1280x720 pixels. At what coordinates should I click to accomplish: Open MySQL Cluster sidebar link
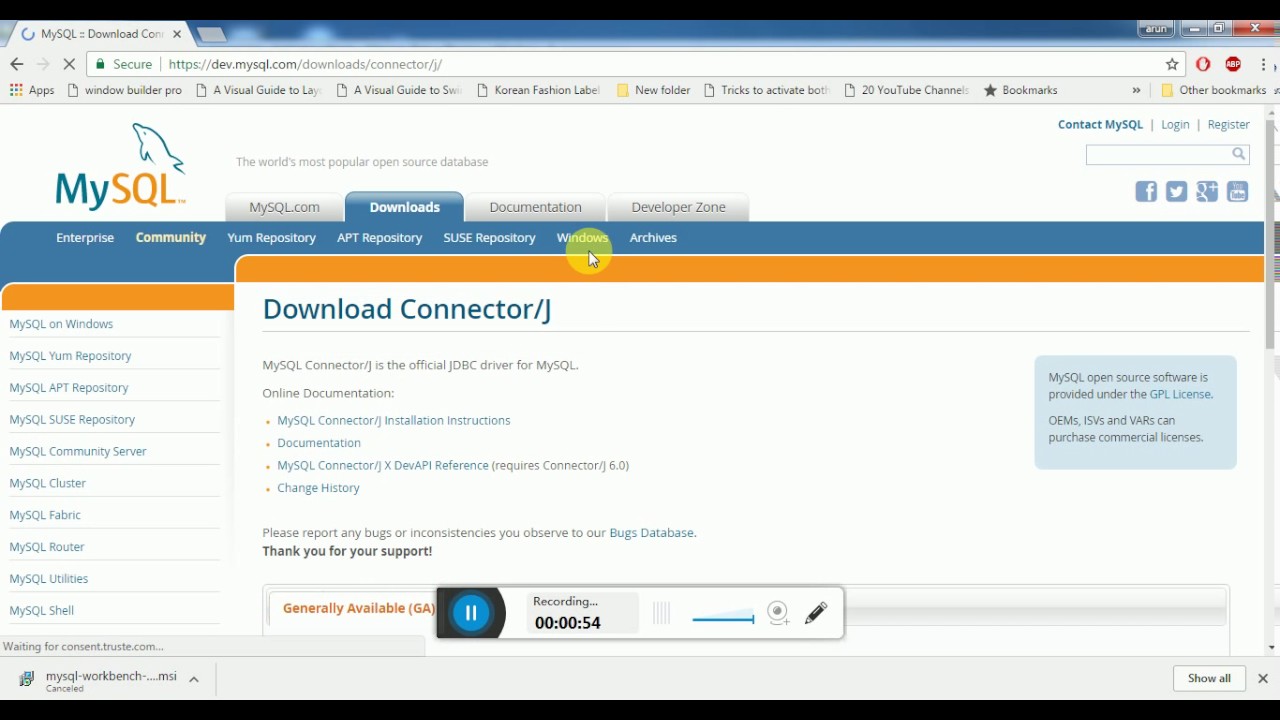pos(47,483)
